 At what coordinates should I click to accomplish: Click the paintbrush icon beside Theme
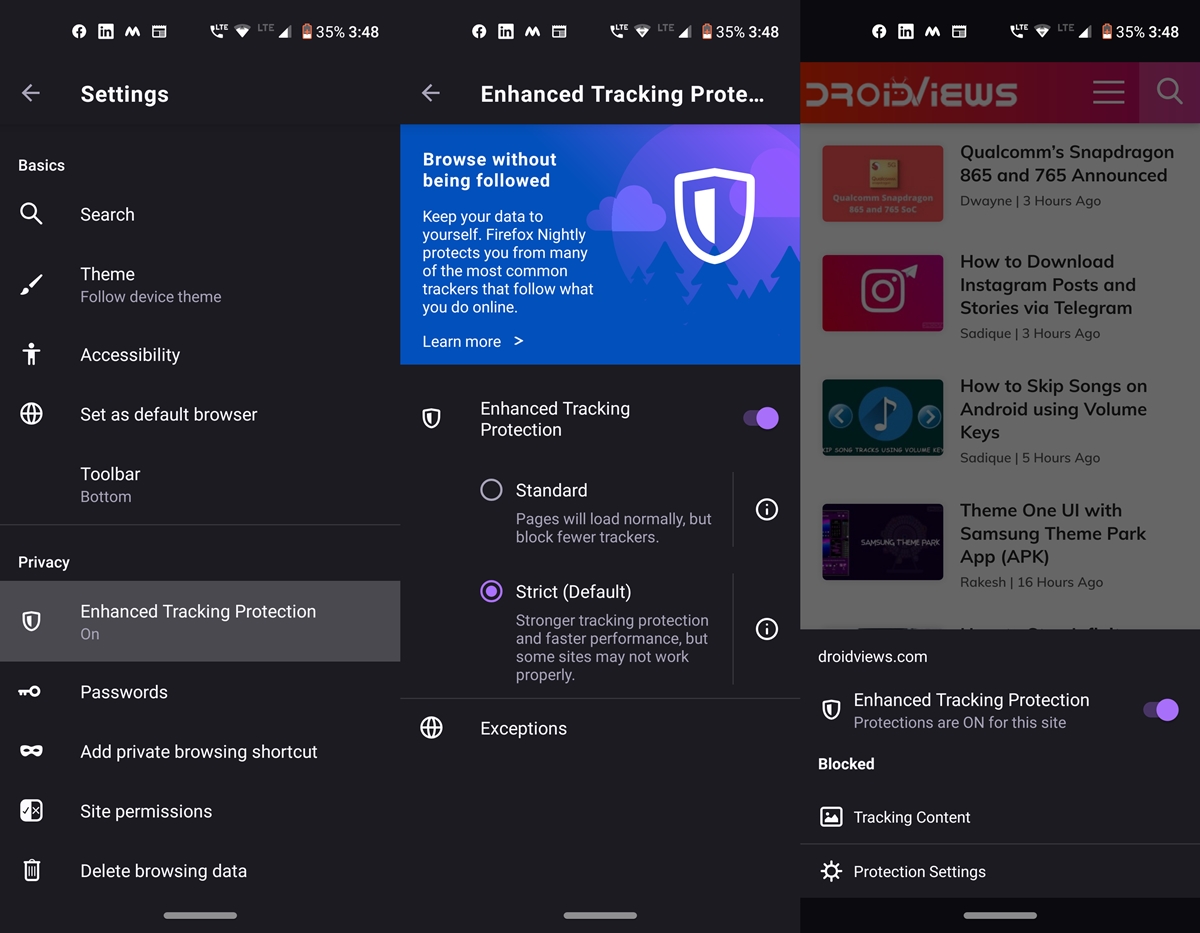point(31,285)
